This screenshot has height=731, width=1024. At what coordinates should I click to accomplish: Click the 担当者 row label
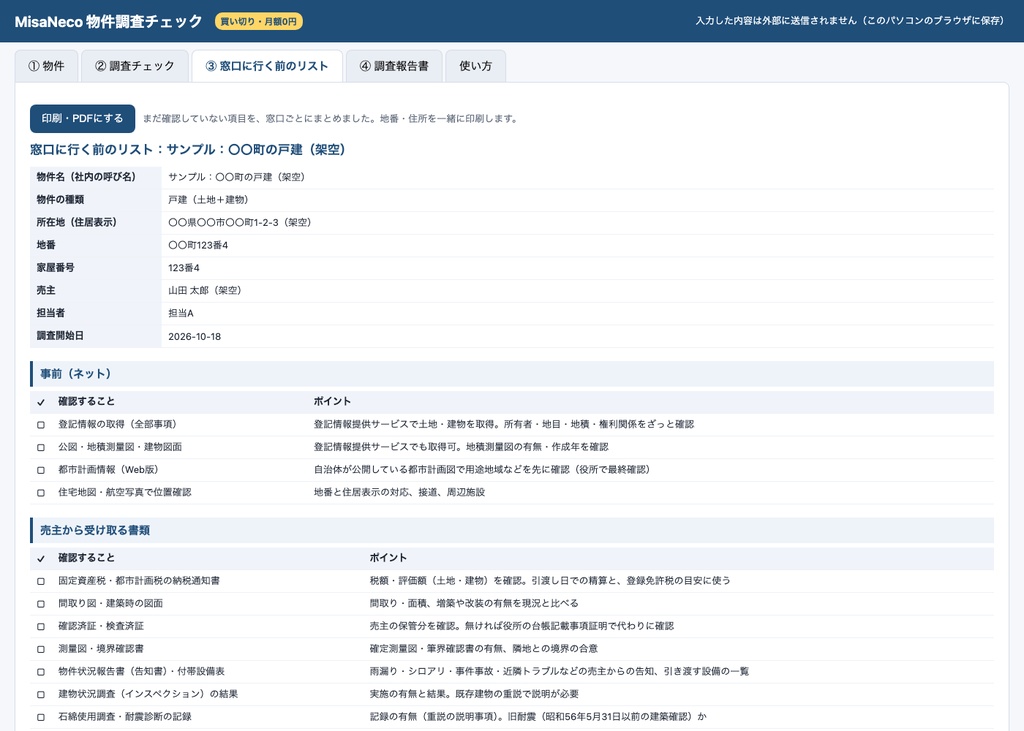coord(50,313)
